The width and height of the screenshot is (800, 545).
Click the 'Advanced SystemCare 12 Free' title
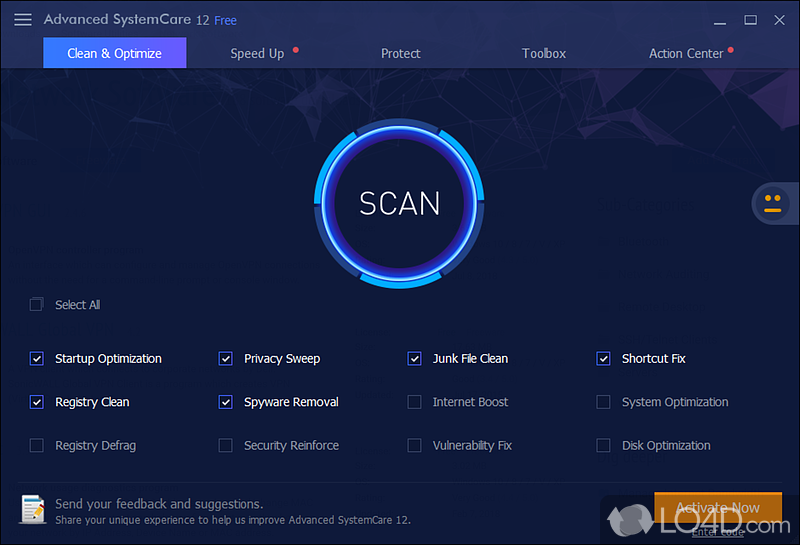[140, 20]
